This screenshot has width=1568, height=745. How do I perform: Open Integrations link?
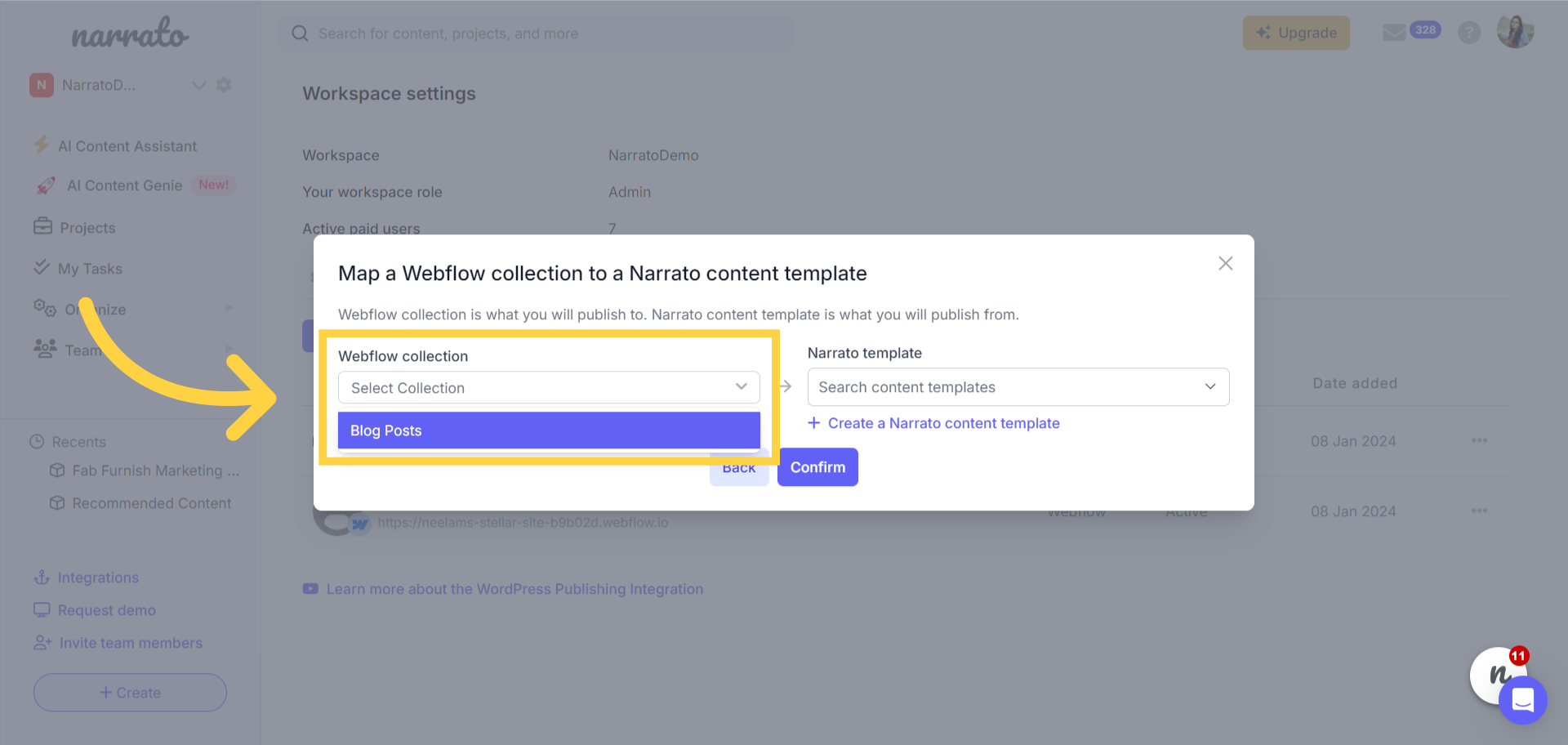click(x=98, y=578)
